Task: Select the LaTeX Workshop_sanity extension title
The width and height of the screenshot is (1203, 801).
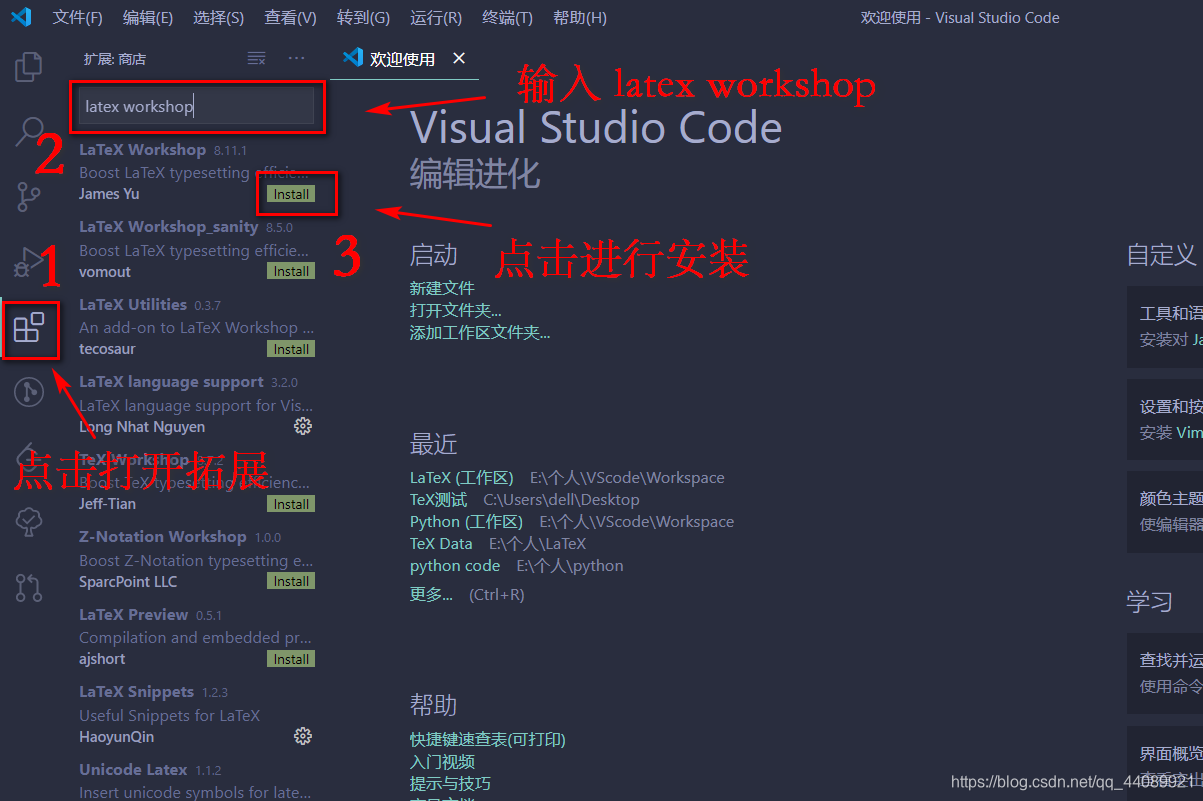Action: coord(169,227)
